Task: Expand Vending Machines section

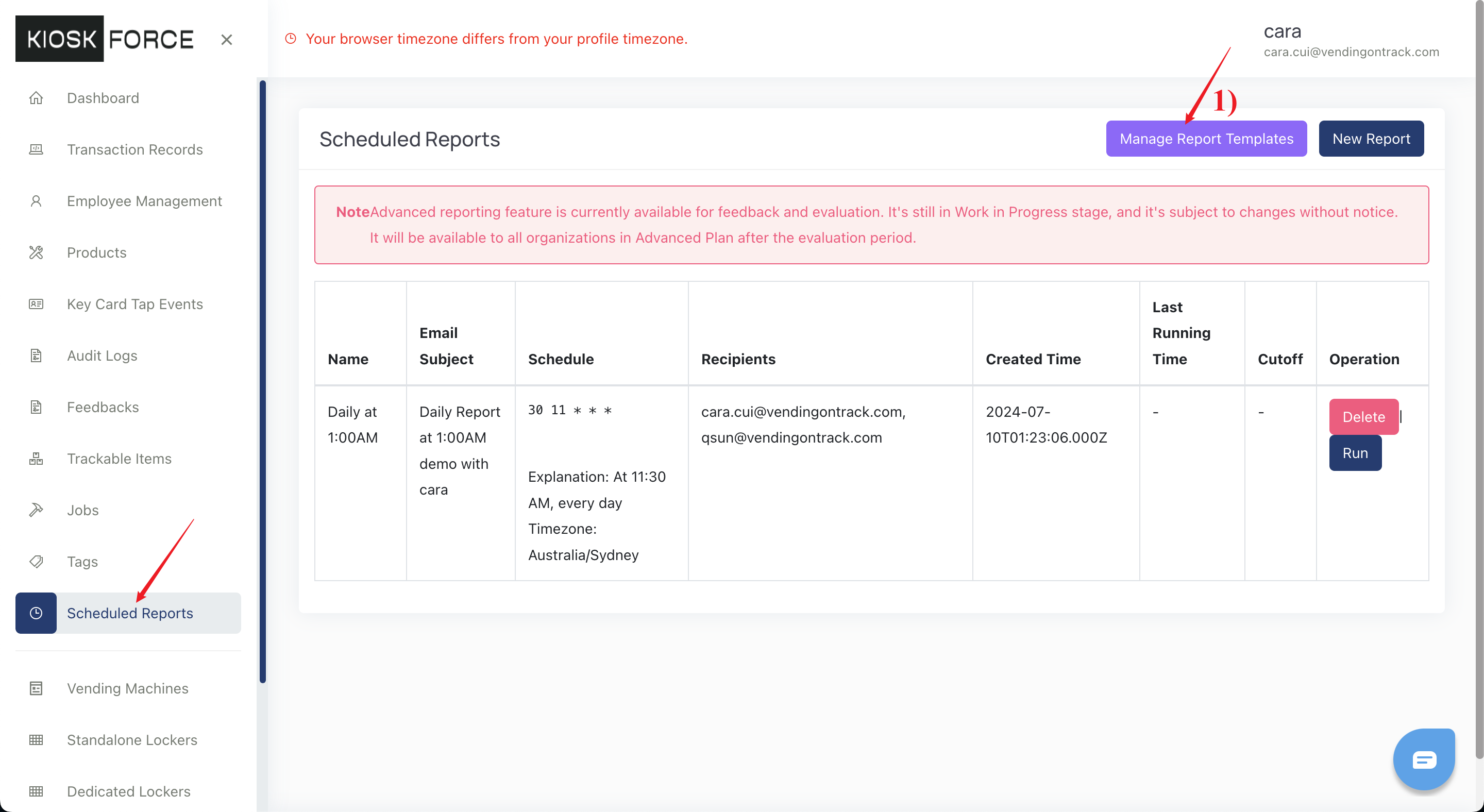Action: pyautogui.click(x=128, y=689)
